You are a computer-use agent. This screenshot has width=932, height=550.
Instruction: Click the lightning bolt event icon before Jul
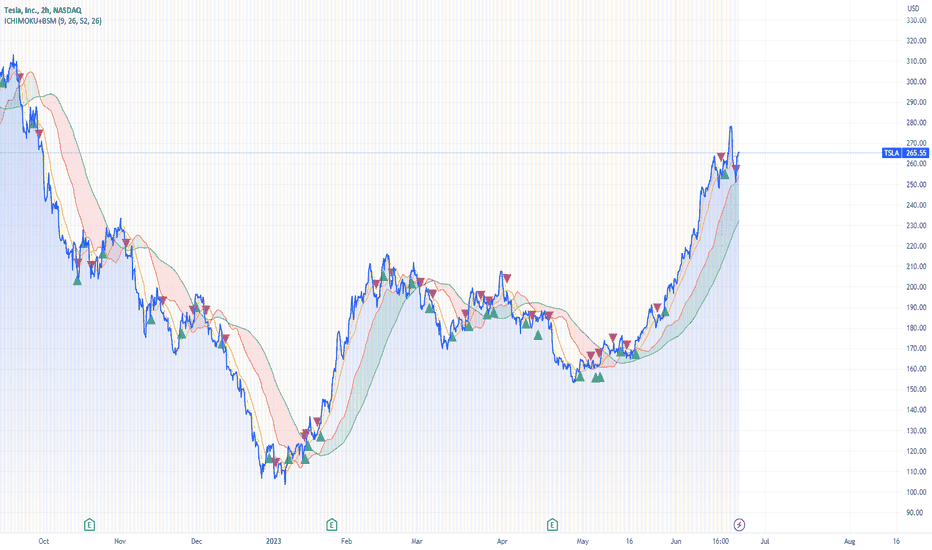click(x=739, y=524)
